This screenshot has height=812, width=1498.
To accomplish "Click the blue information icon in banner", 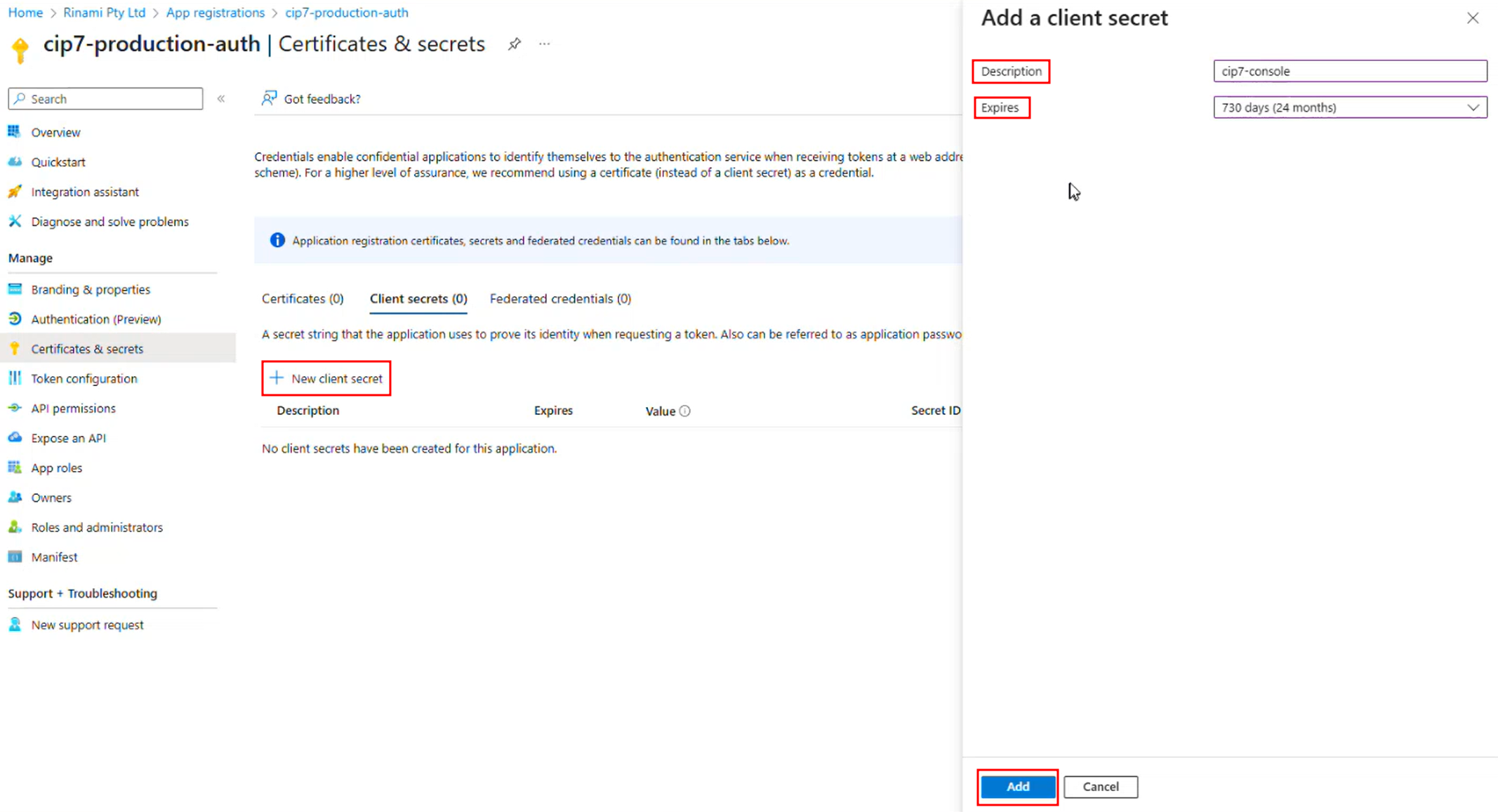I will (277, 241).
